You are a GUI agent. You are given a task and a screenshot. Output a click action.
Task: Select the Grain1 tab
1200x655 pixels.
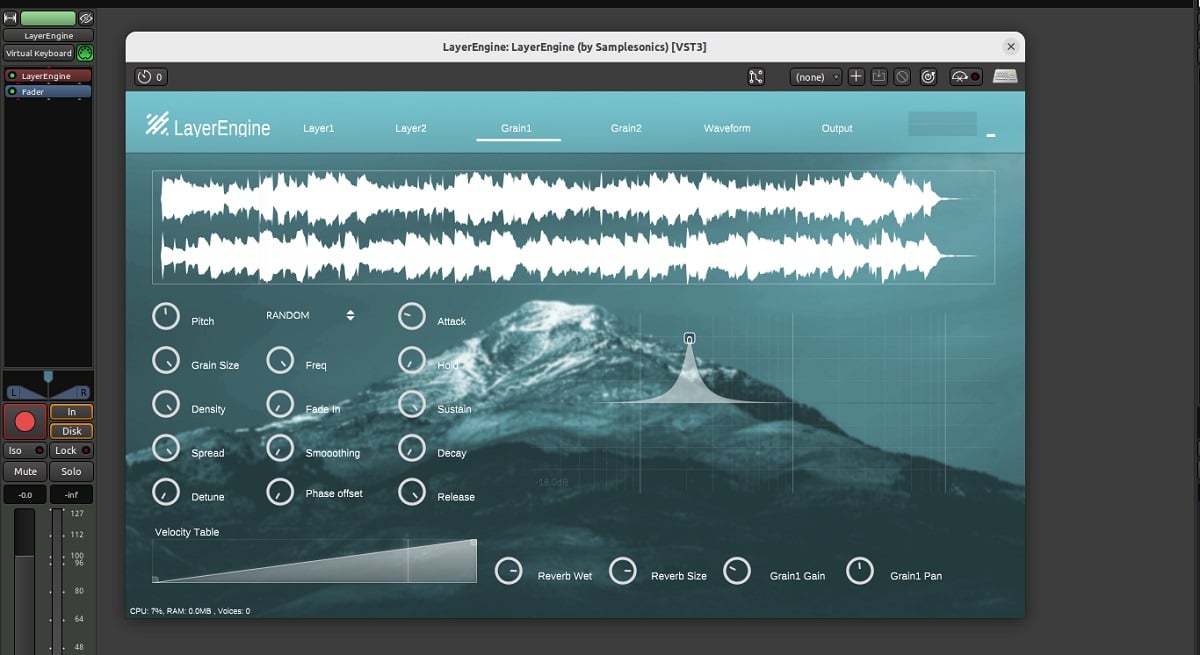tap(517, 128)
